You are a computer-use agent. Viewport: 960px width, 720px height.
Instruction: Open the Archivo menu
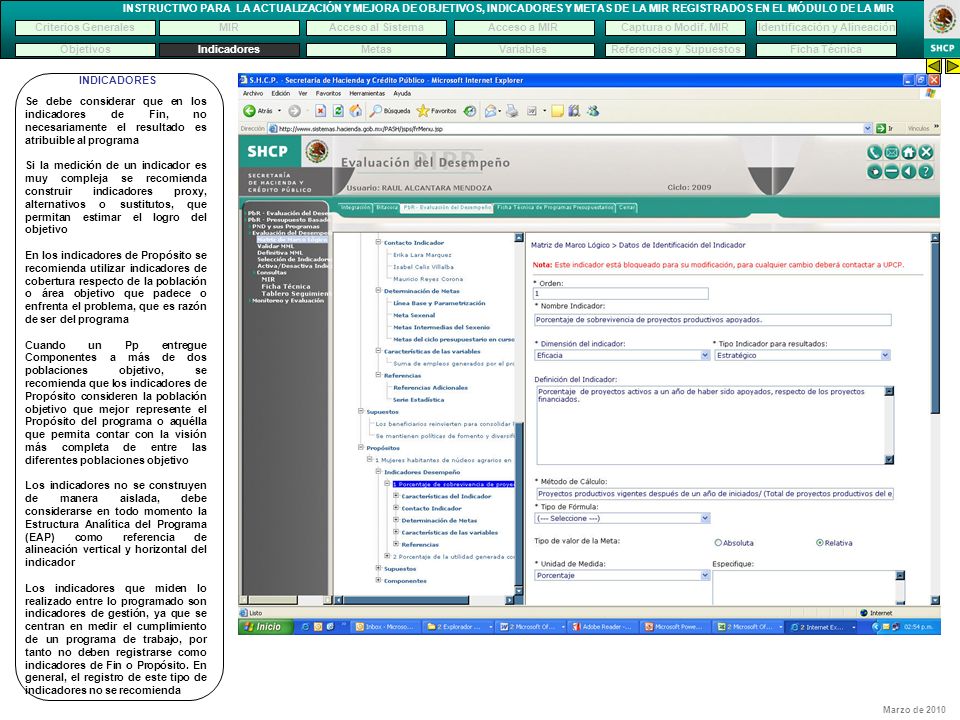(253, 94)
